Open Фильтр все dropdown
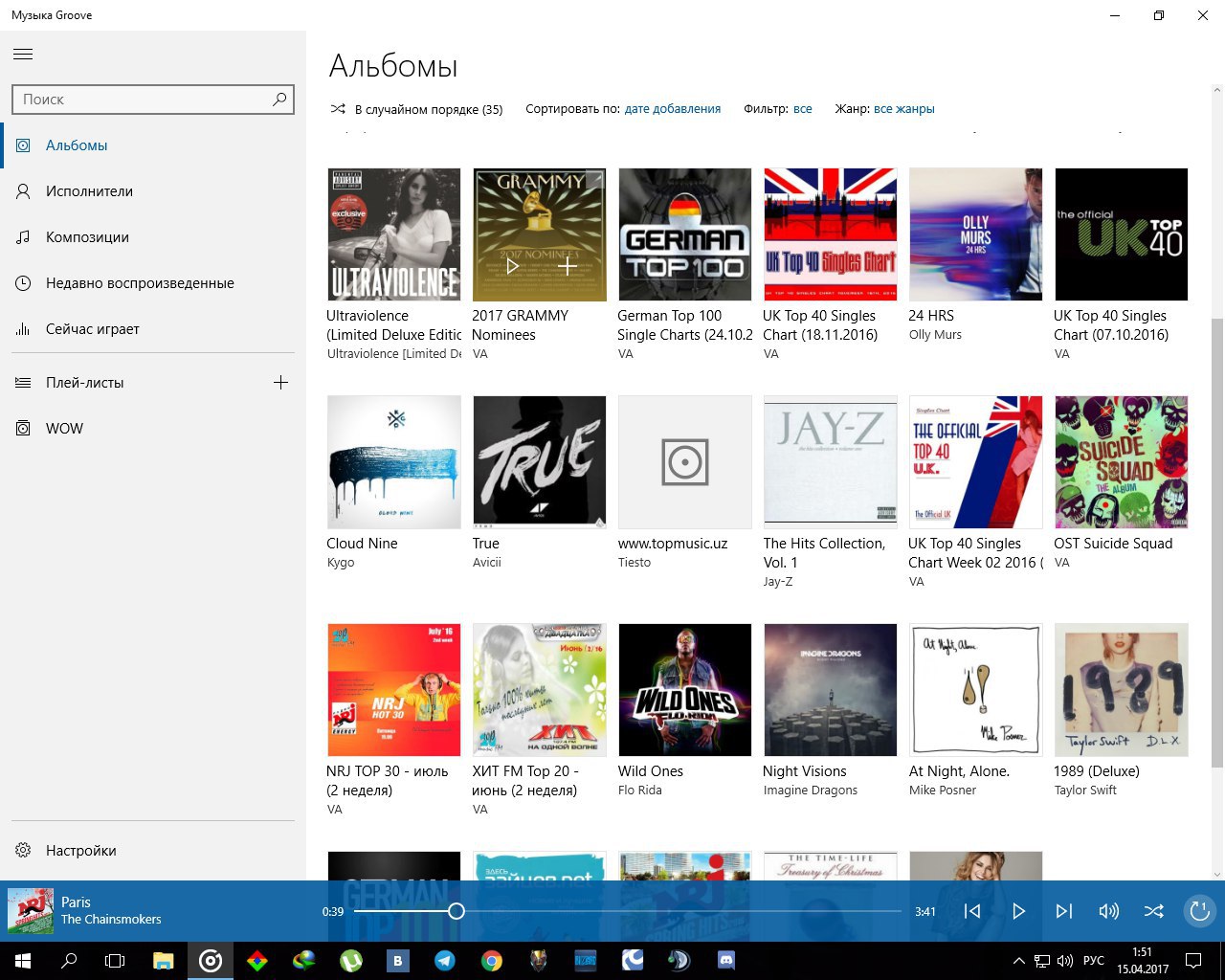Image resolution: width=1225 pixels, height=980 pixels. pos(802,109)
